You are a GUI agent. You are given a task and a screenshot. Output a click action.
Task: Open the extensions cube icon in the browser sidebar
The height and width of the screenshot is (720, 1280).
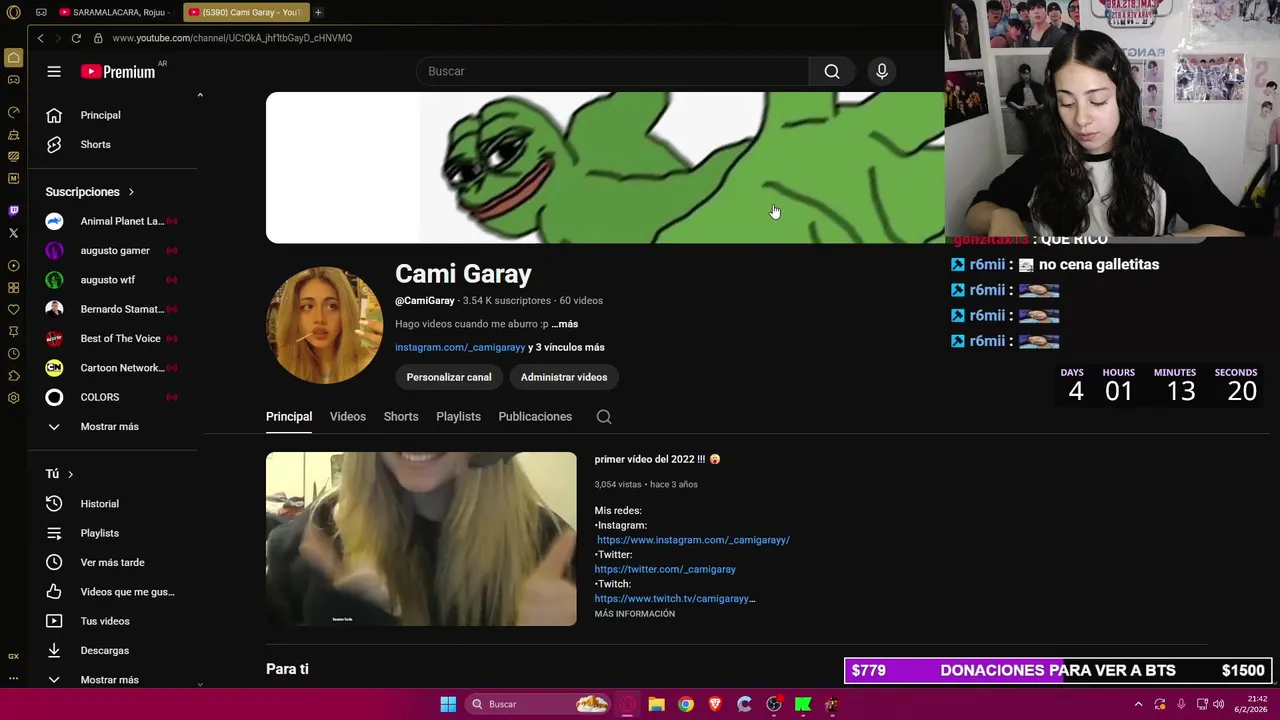[x=13, y=376]
